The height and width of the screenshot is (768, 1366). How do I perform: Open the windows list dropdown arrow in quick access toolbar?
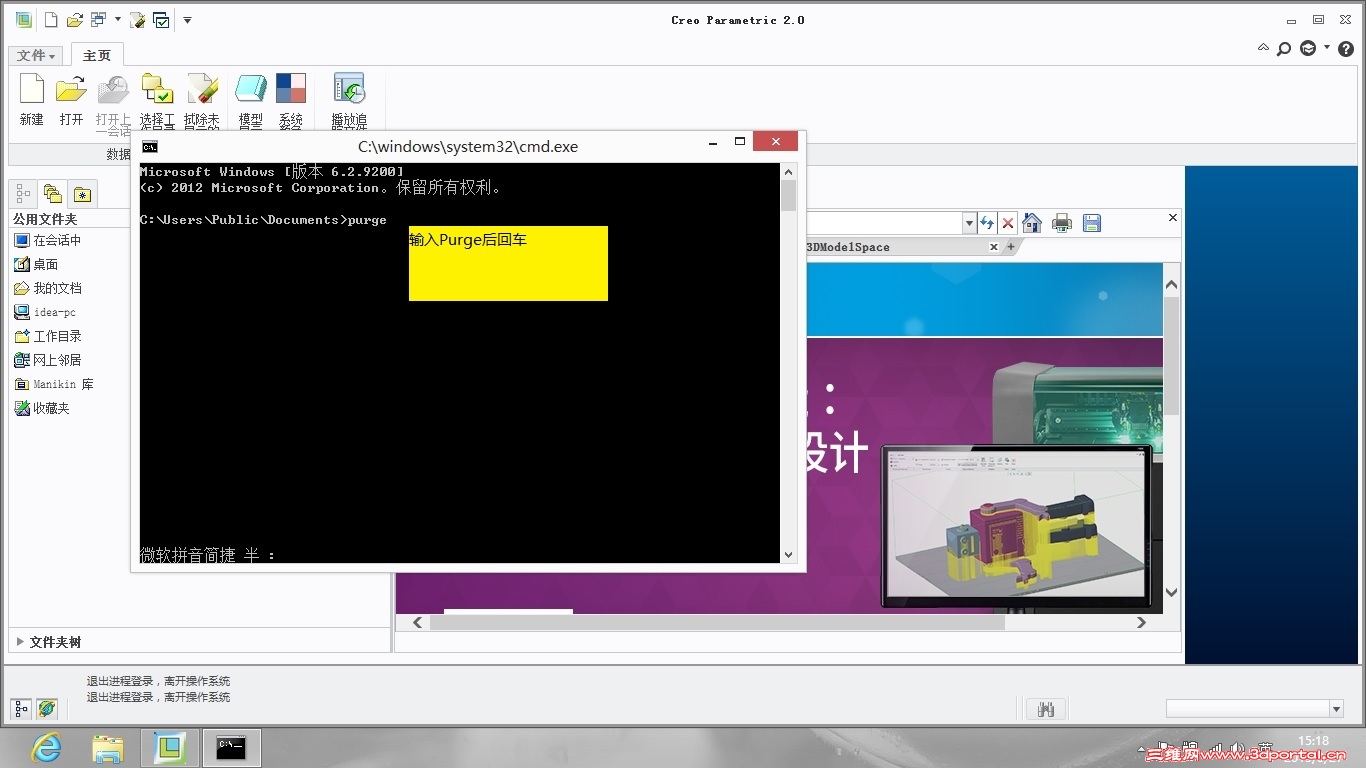118,20
